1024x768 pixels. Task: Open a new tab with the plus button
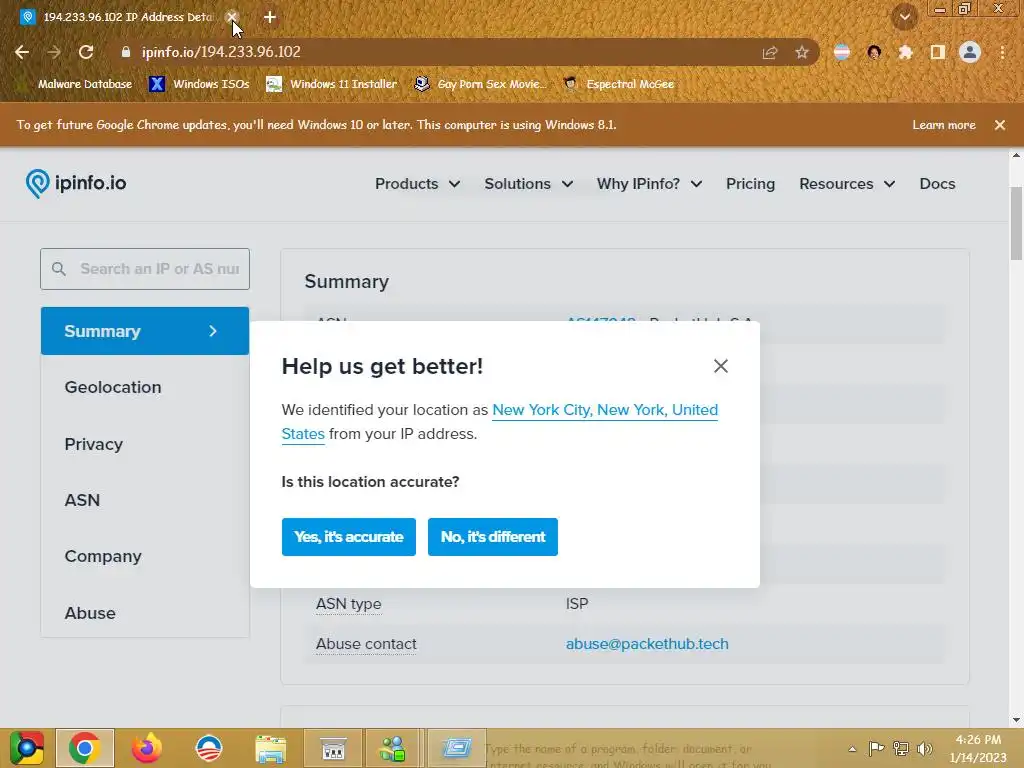[270, 17]
